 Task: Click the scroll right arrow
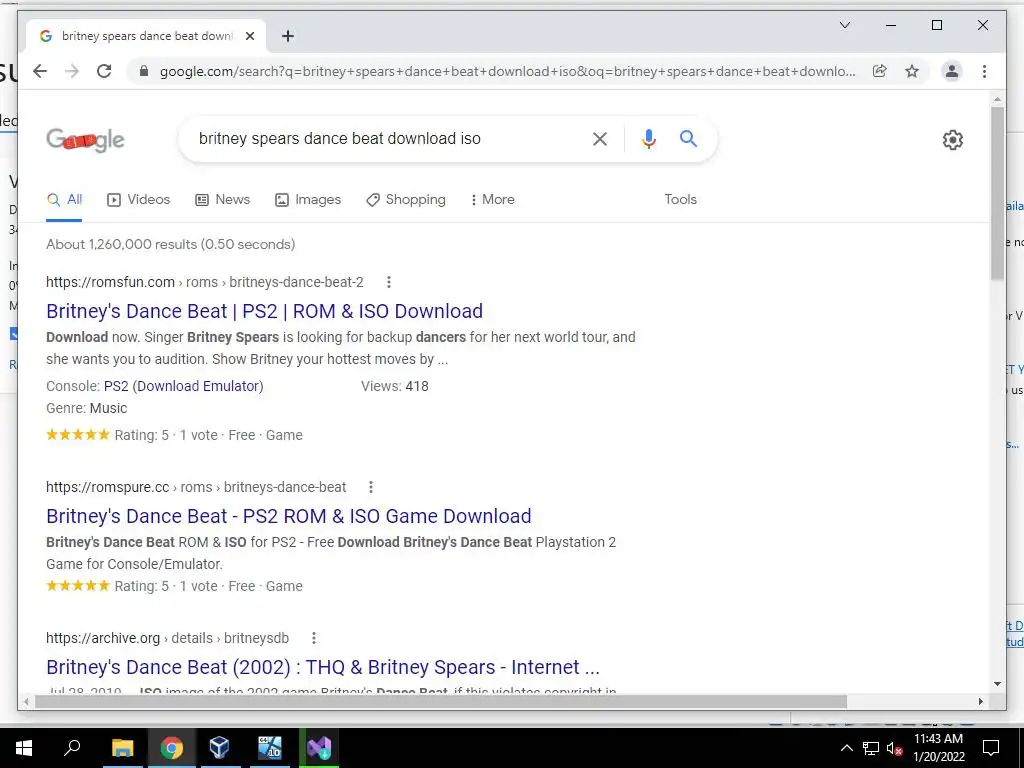point(980,701)
